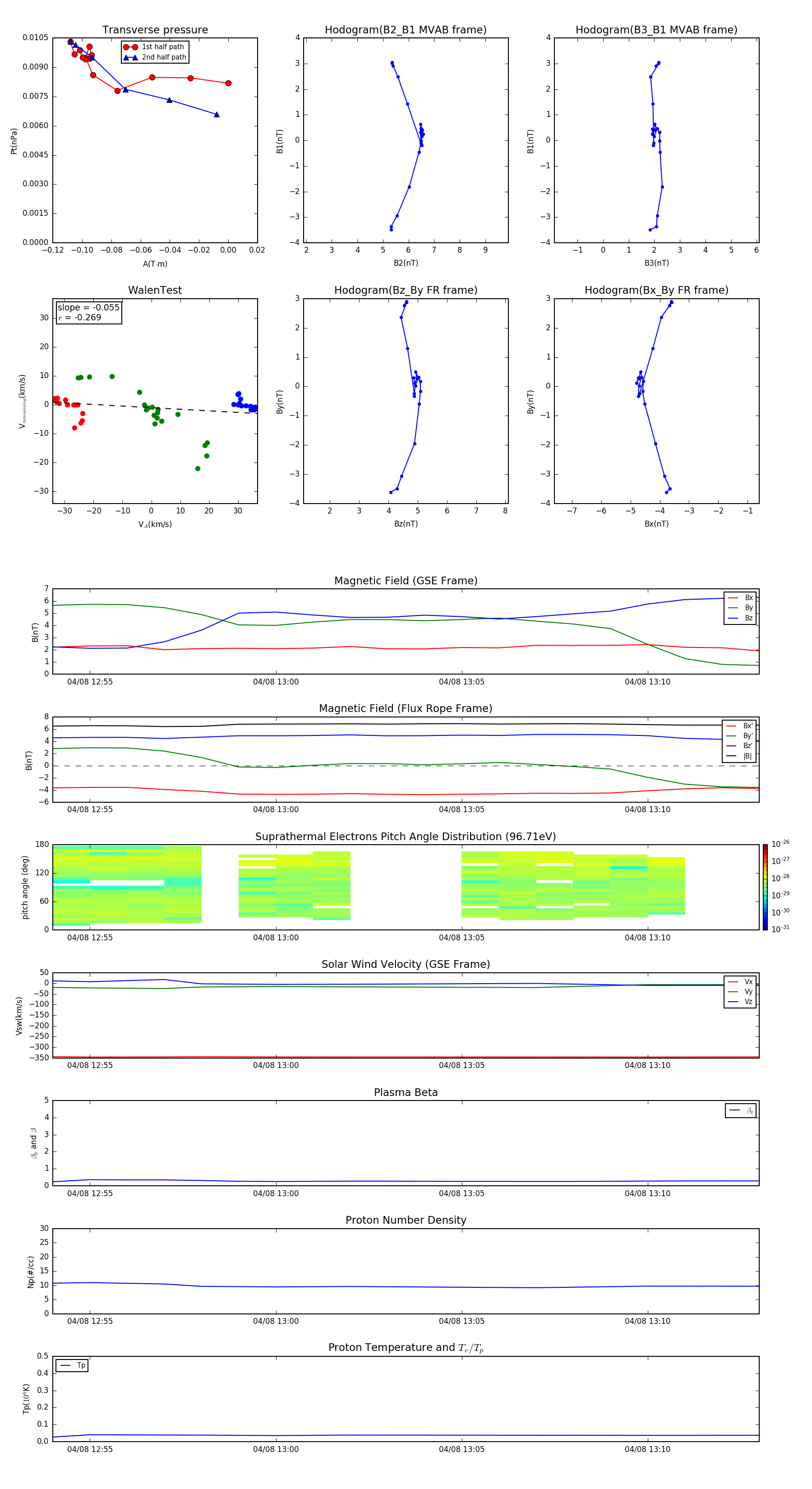This screenshot has height=1489, width=812.
Task: Click the '04/08 13:10' tick under Proton Temperature
Action: pyautogui.click(x=647, y=1449)
